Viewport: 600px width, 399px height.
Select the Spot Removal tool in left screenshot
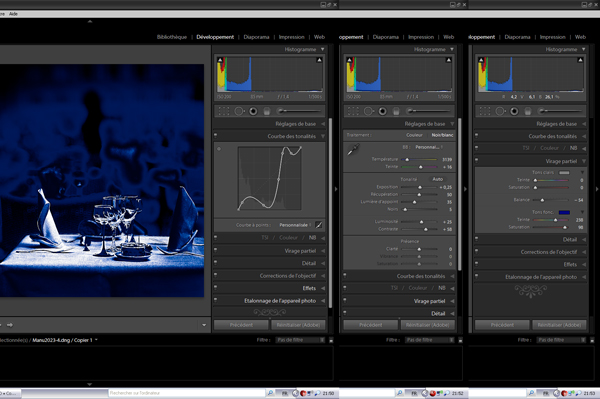(239, 111)
